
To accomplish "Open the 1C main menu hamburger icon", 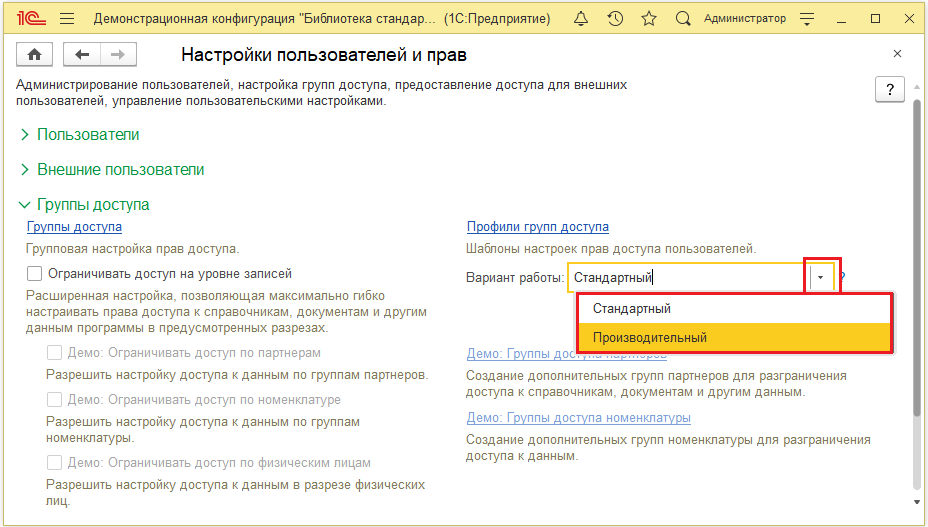I will click(x=67, y=19).
